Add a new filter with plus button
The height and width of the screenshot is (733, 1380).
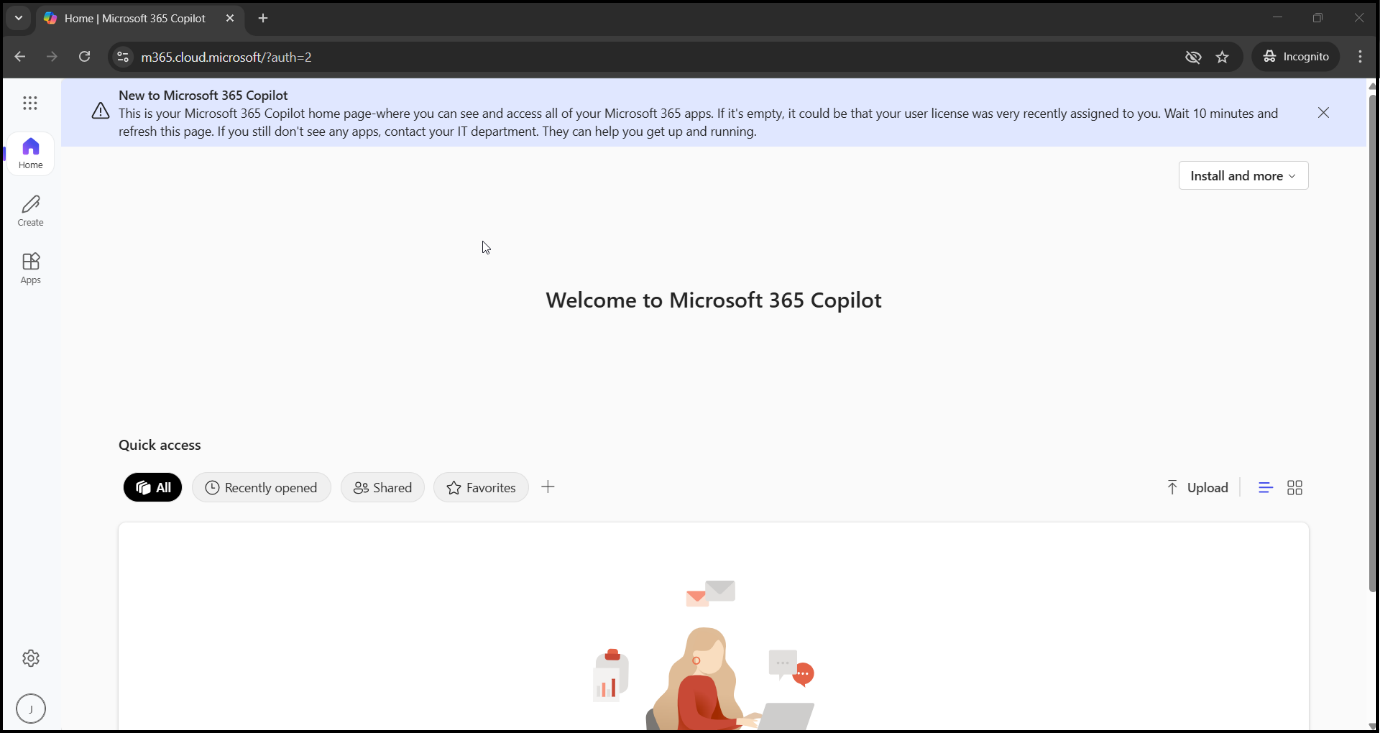[548, 487]
